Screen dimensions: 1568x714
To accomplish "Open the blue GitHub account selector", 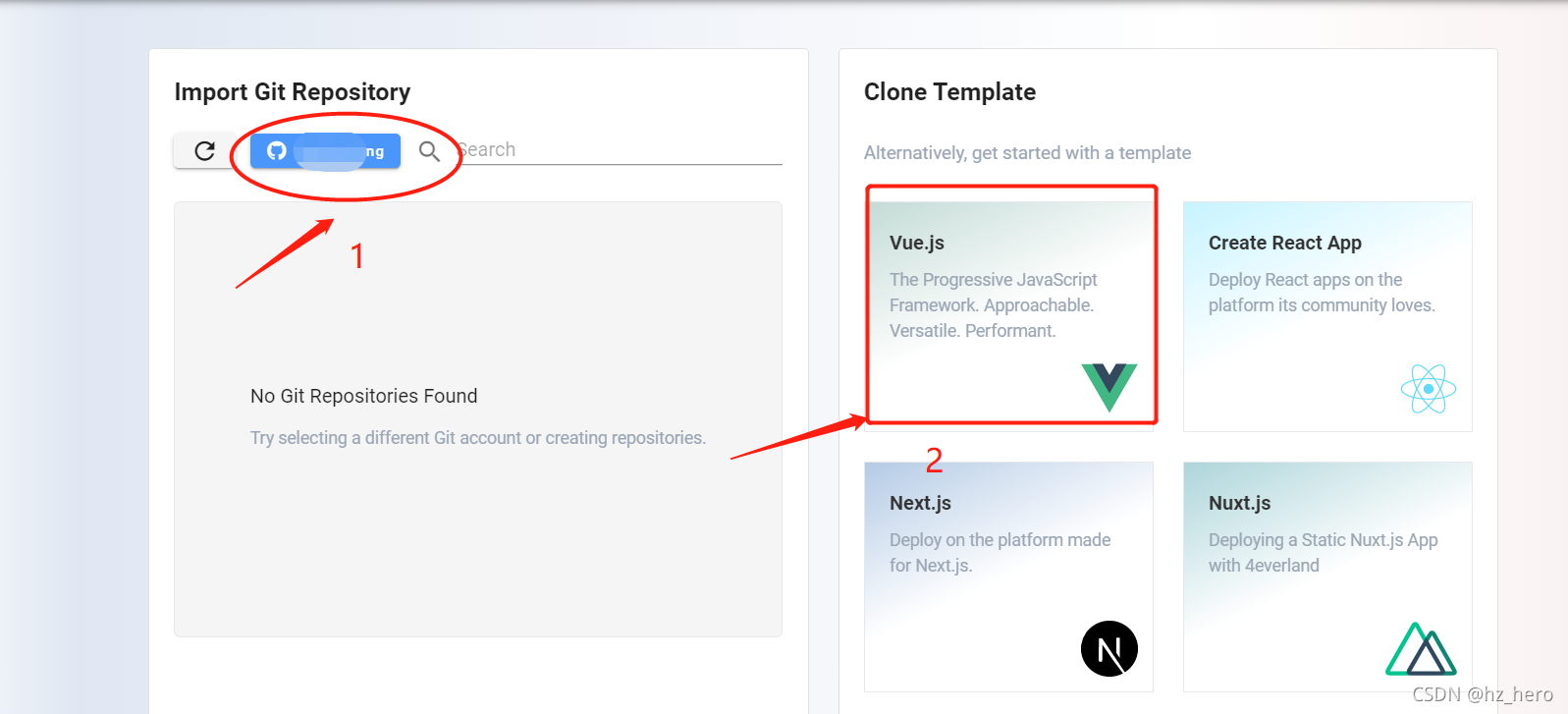I will pos(325,151).
